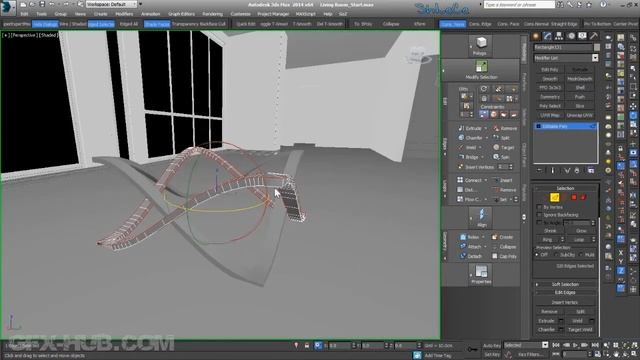Screen dimensions: 640x360
Task: Open the Hierarchy command panel tab
Action: pos(559,36)
